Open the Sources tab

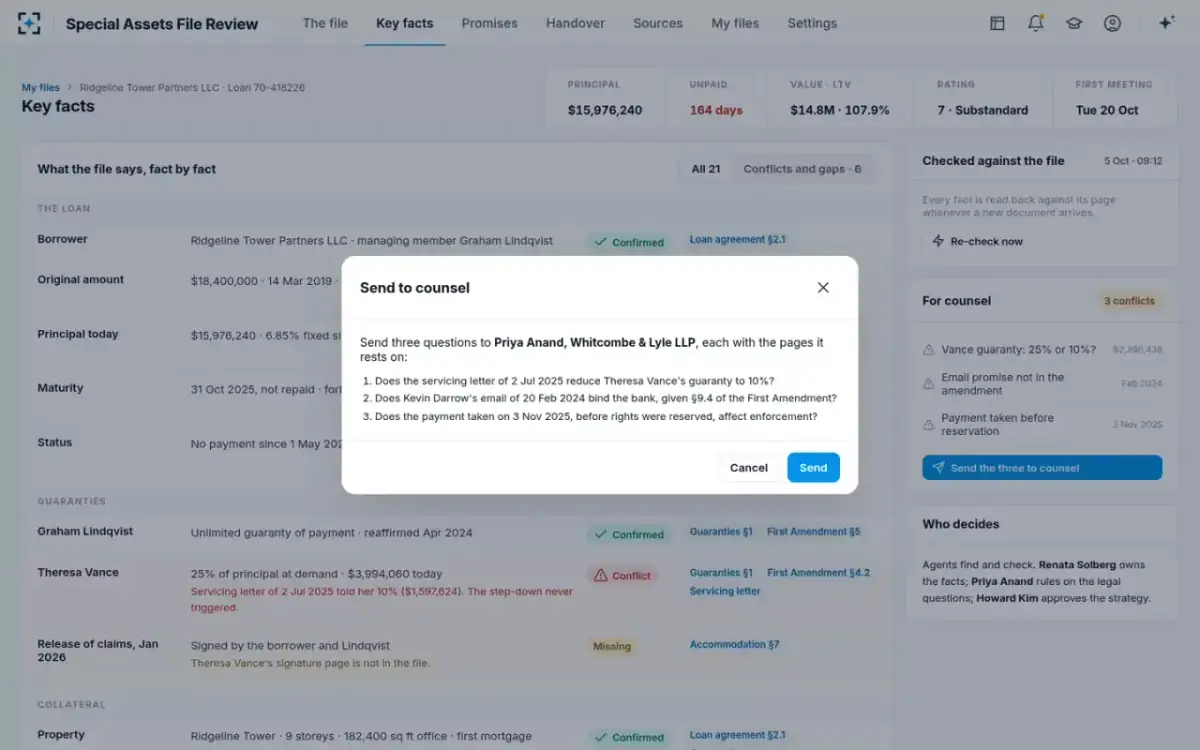tap(658, 23)
